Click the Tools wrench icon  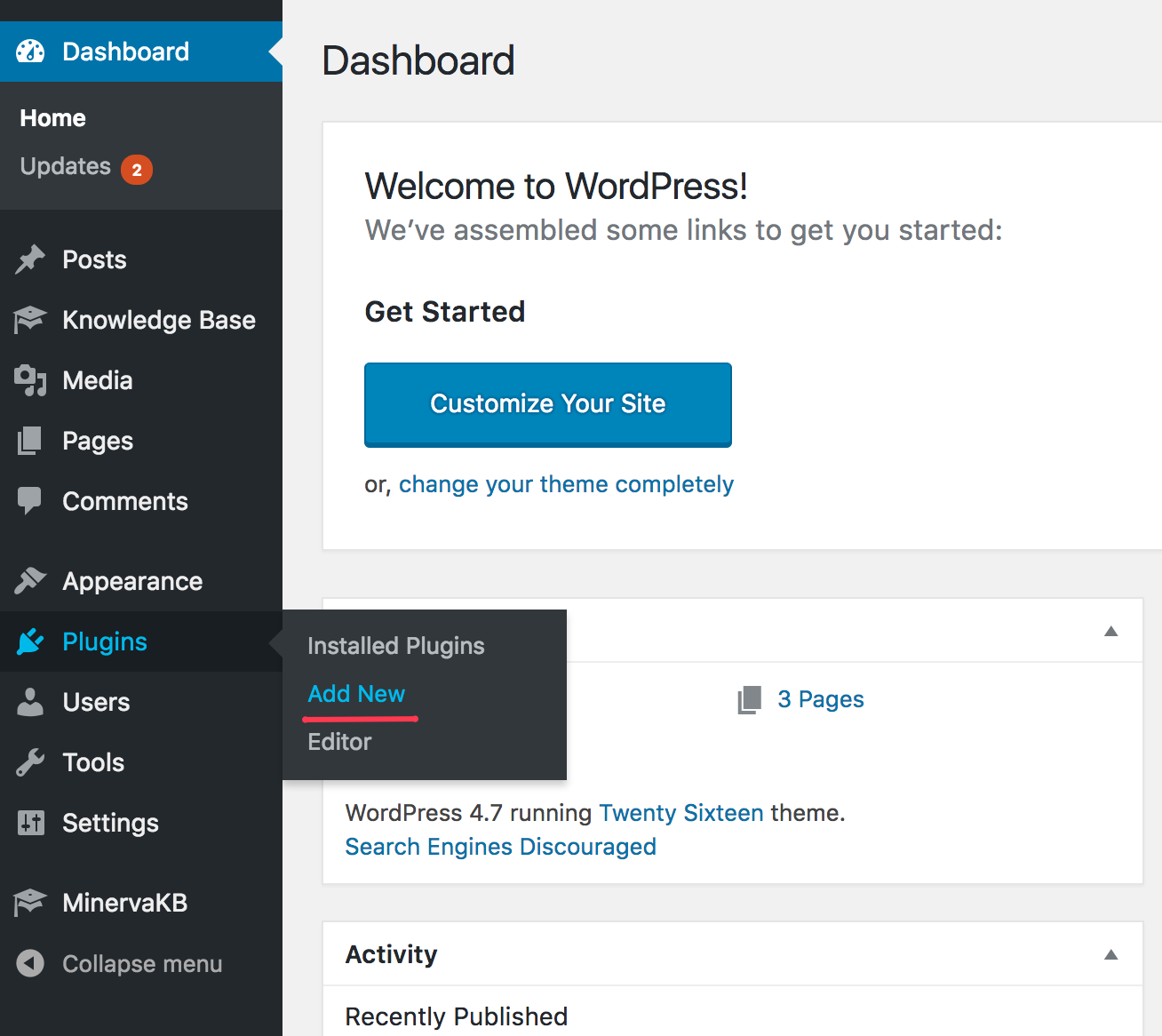tap(30, 762)
